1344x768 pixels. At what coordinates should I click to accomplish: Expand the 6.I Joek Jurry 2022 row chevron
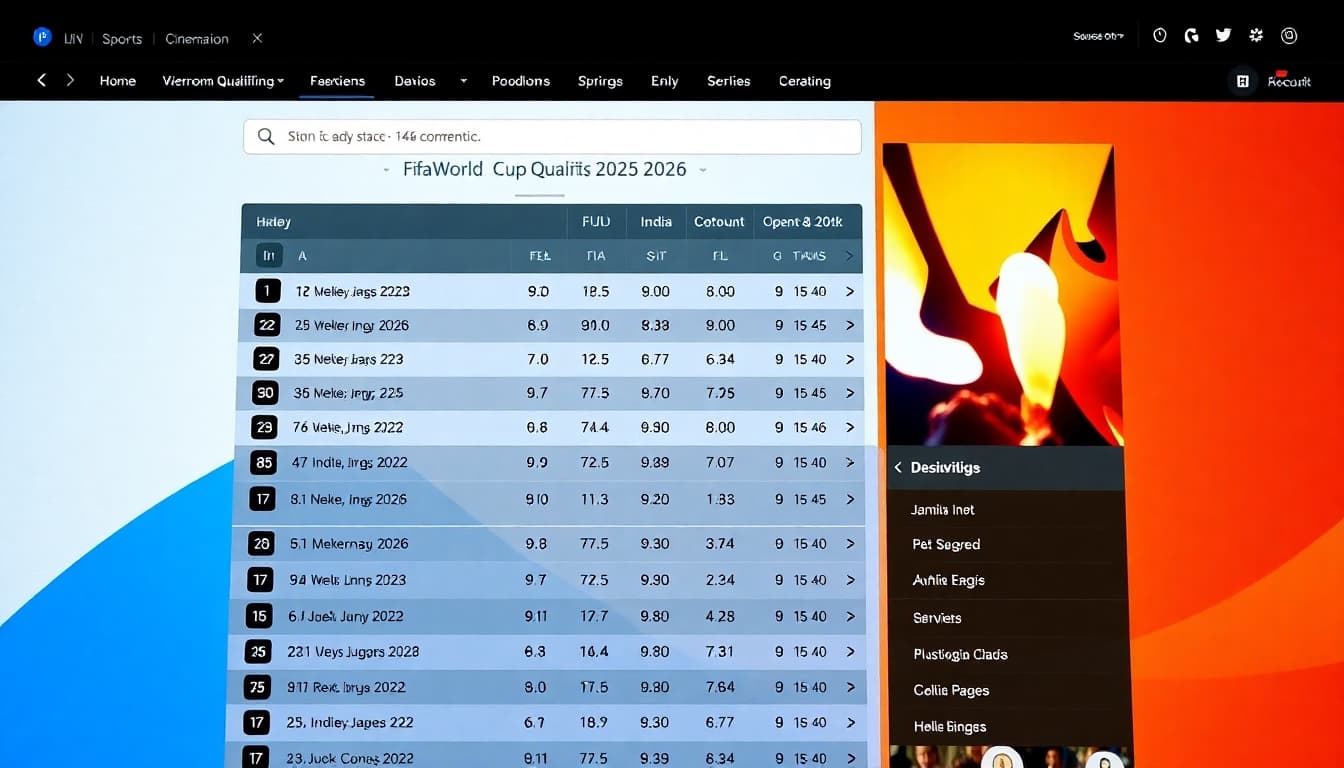tap(850, 616)
